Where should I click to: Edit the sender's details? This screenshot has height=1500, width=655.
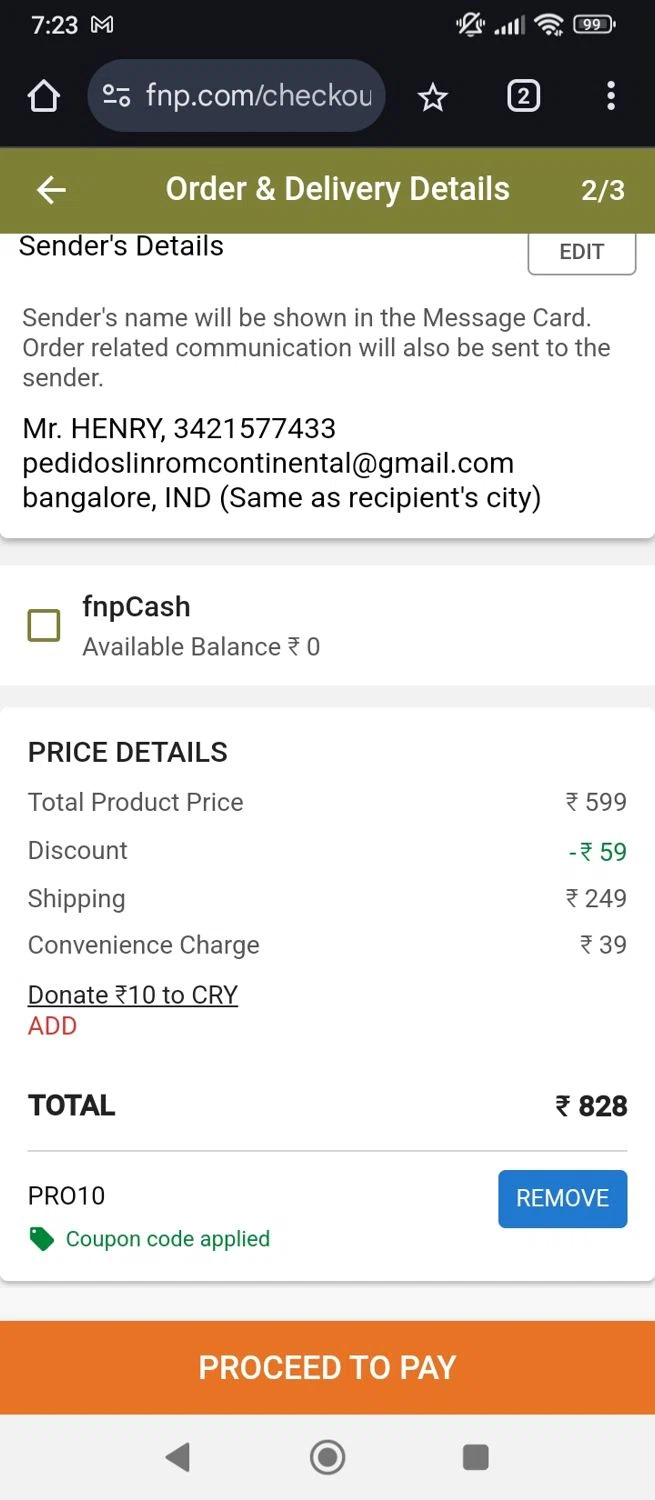(x=582, y=252)
